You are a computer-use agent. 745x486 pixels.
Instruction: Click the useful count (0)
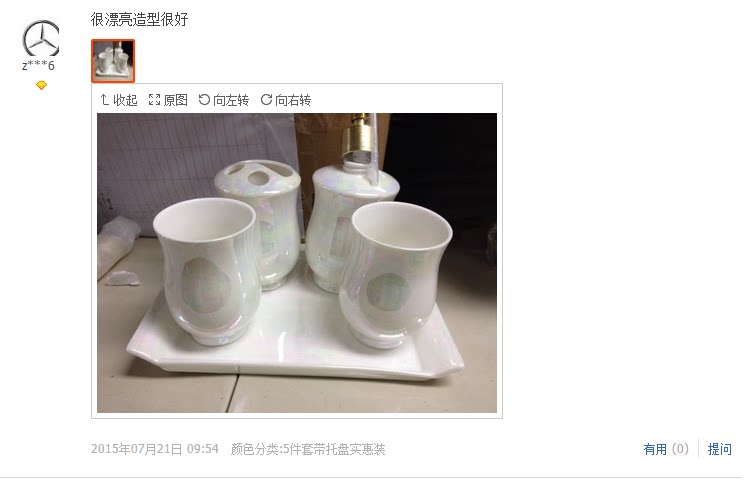(680, 449)
